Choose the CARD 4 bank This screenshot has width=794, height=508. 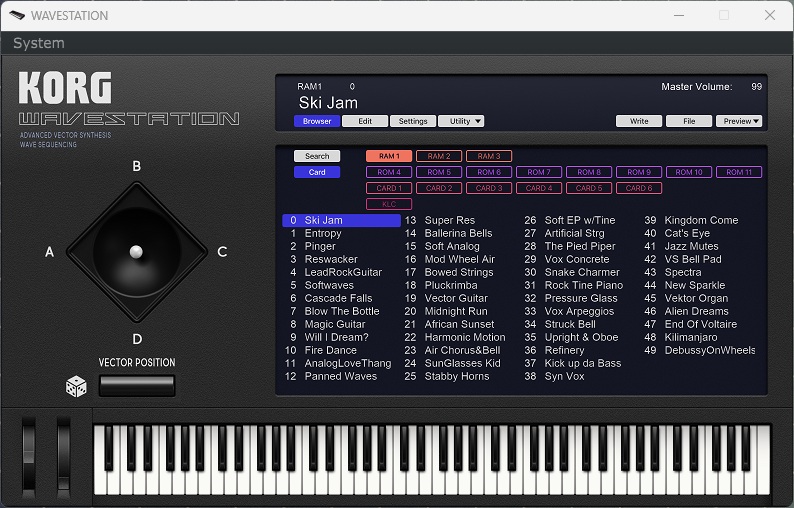(539, 188)
